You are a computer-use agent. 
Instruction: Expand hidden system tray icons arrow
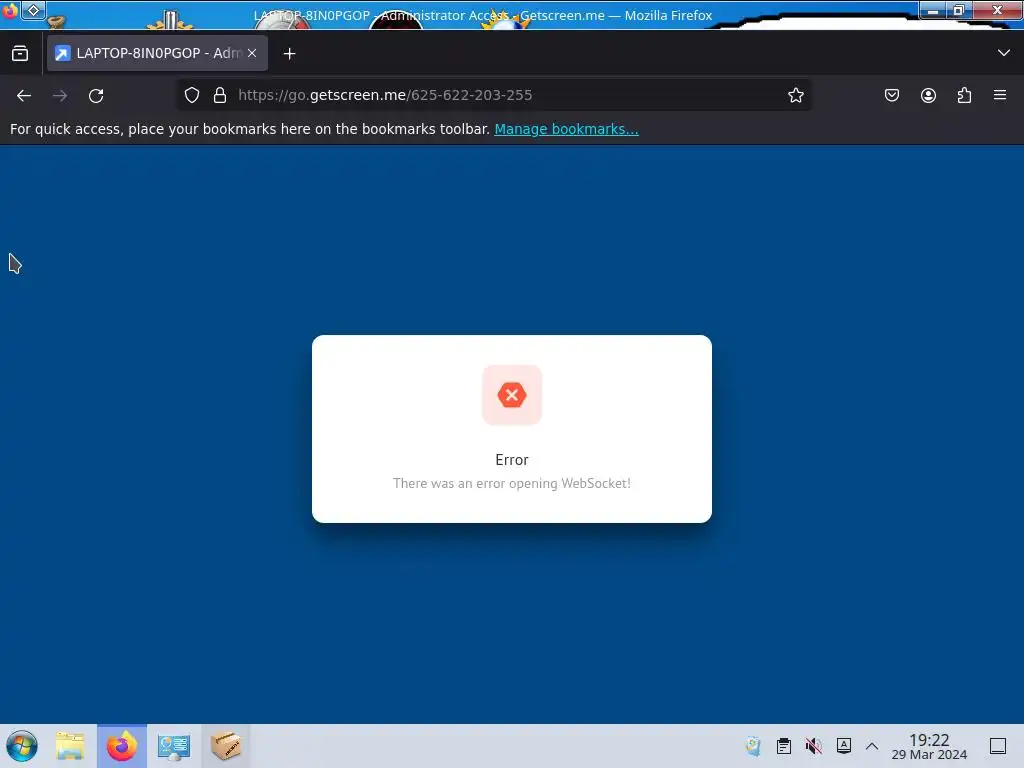click(872, 746)
